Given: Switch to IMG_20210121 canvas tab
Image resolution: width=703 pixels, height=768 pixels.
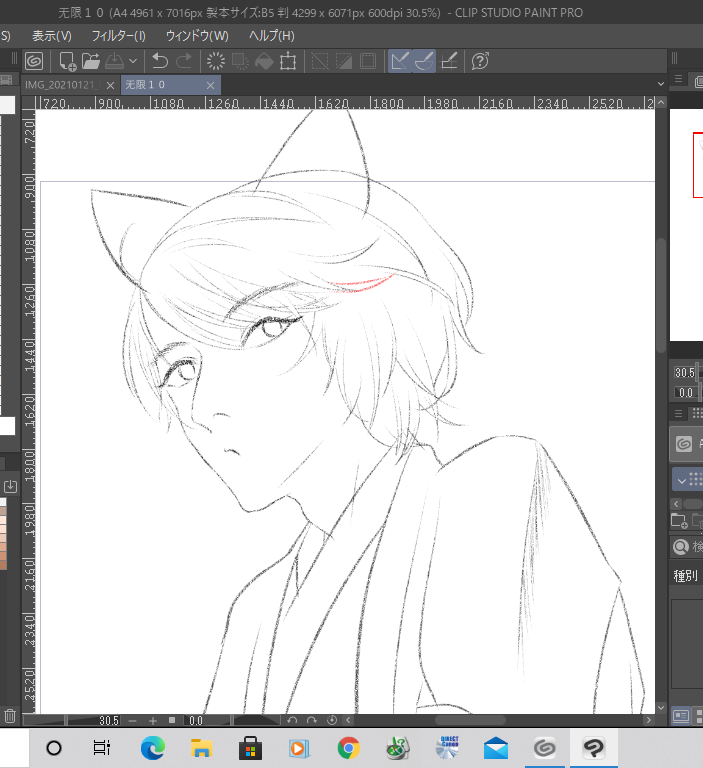Looking at the screenshot, I should [x=63, y=85].
